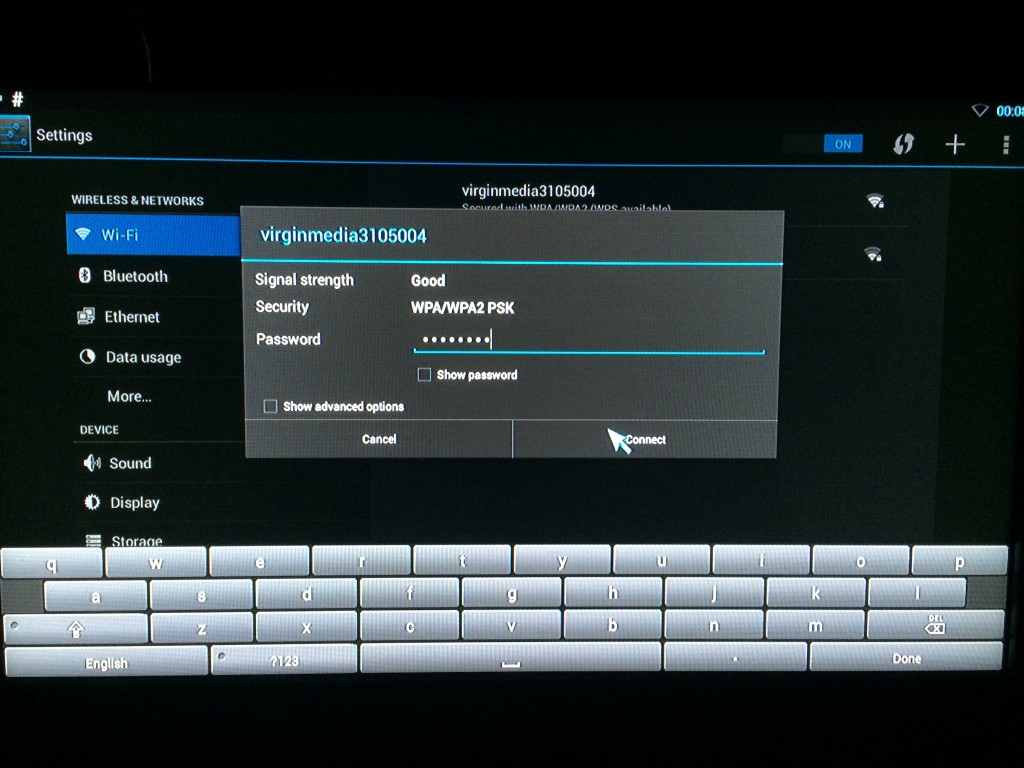Tap the p key
Viewport: 1024px width, 768px height.
coord(959,562)
